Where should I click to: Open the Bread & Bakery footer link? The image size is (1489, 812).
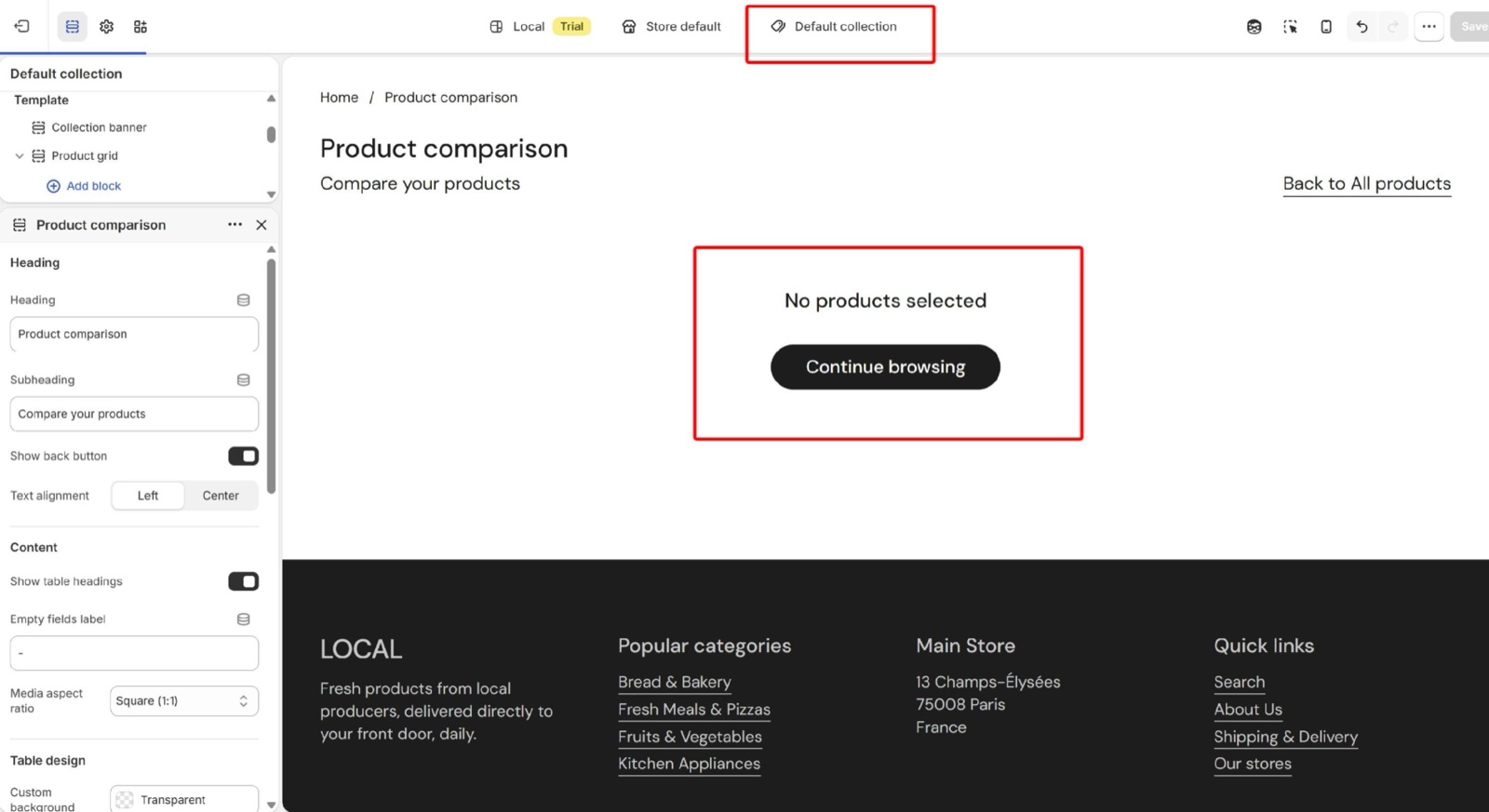tap(674, 683)
